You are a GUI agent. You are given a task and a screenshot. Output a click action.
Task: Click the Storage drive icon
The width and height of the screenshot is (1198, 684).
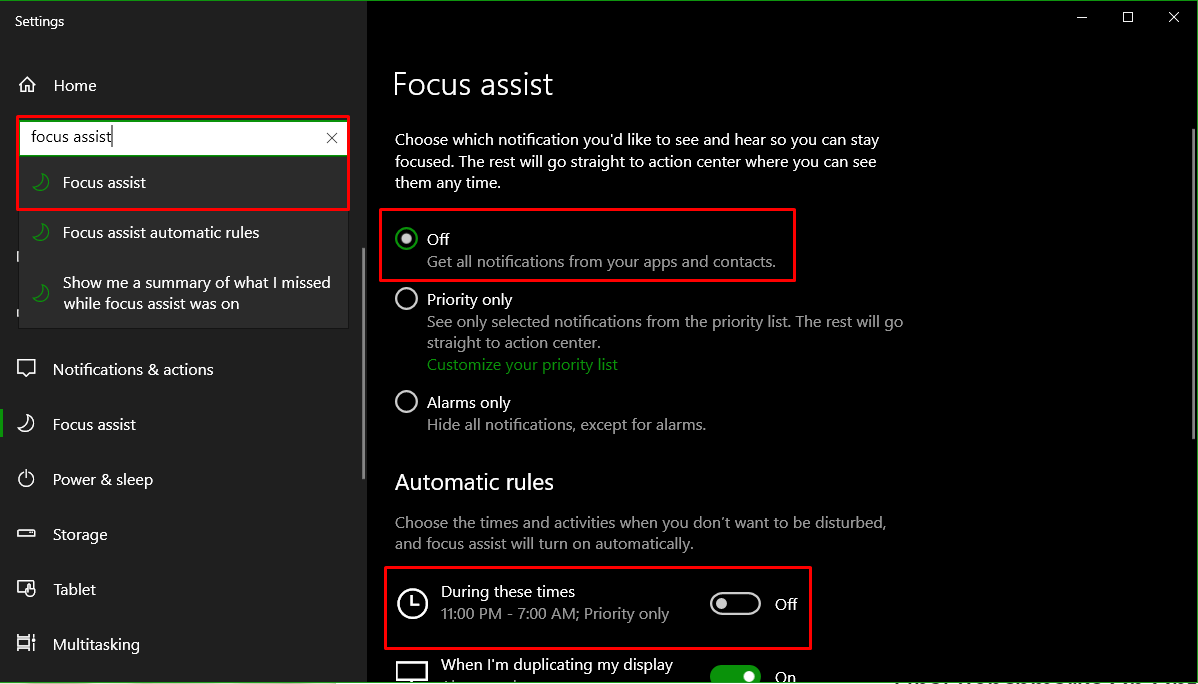pyautogui.click(x=27, y=533)
